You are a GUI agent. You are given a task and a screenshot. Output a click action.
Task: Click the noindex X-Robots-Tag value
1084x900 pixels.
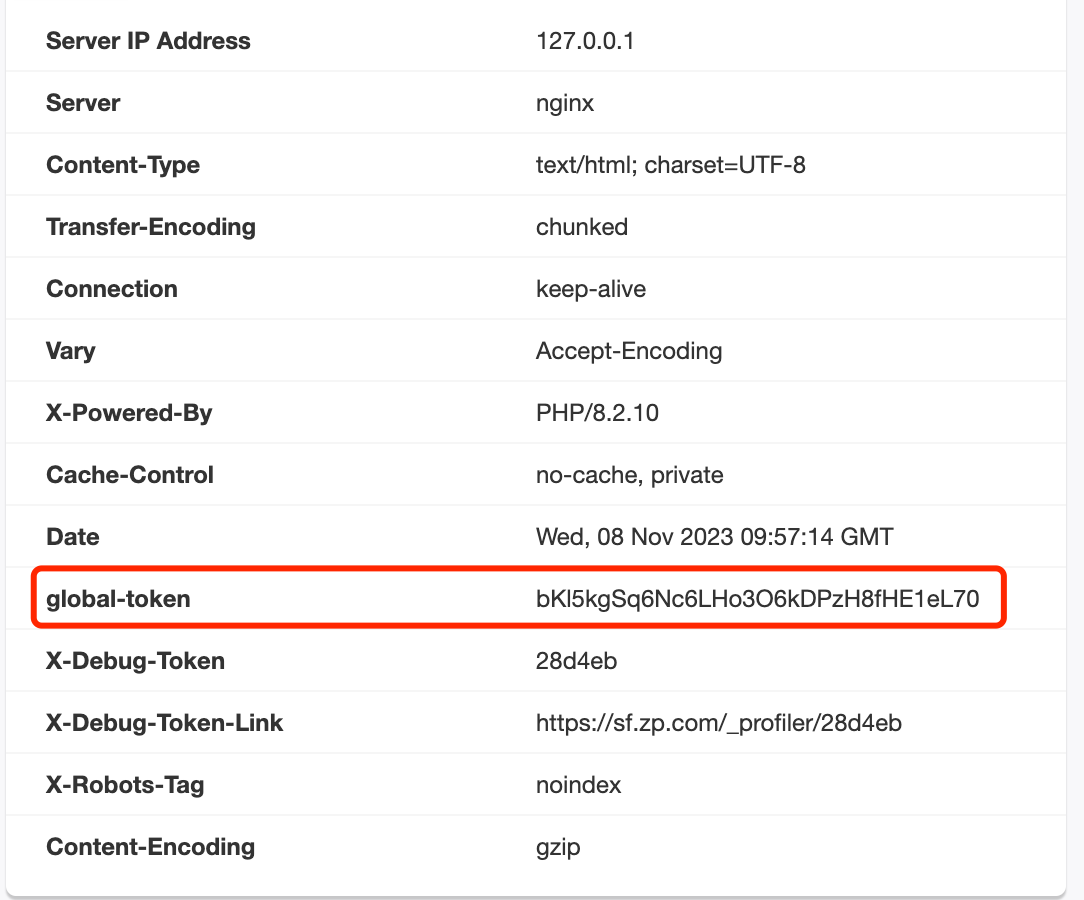pos(578,785)
